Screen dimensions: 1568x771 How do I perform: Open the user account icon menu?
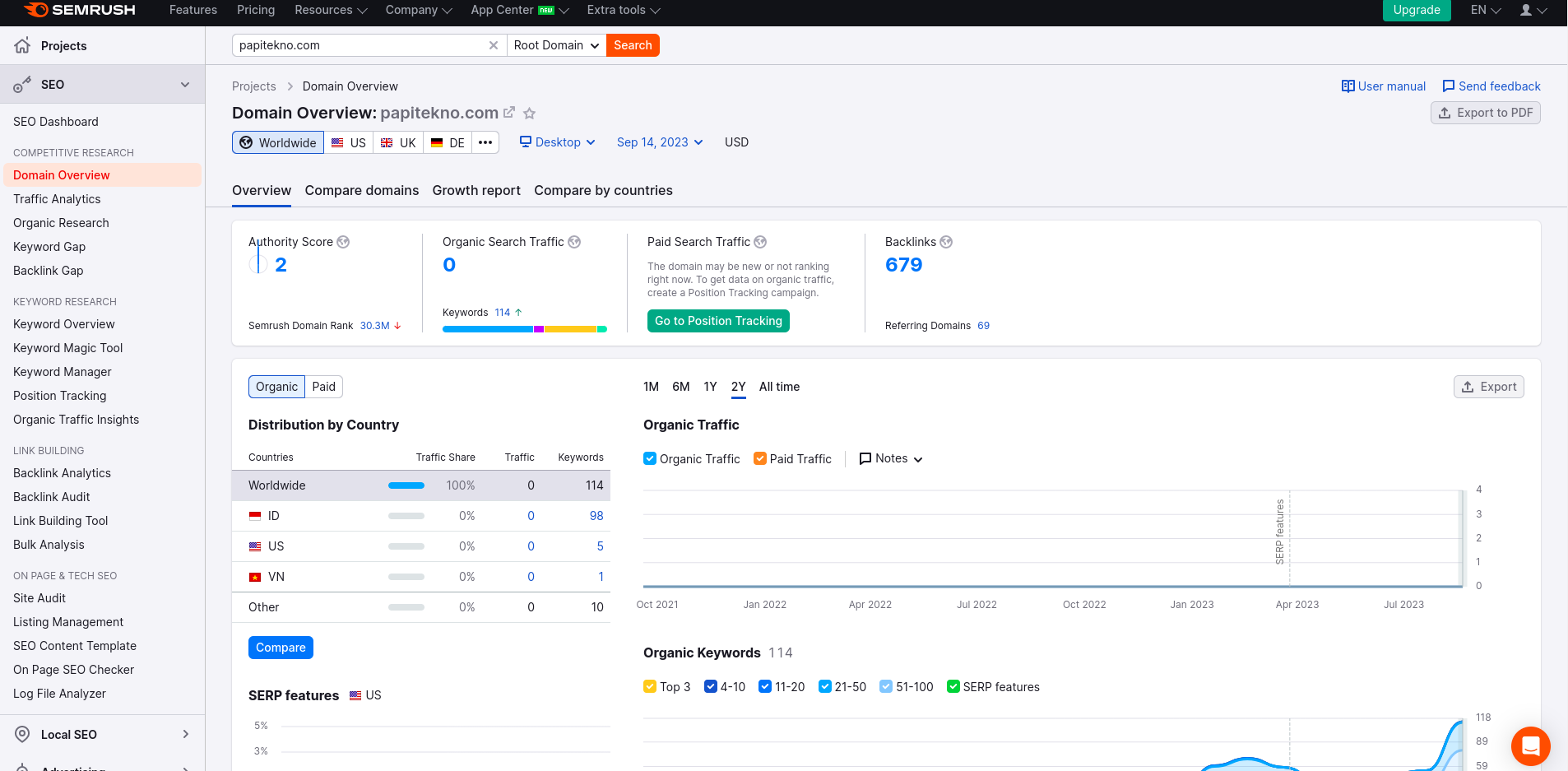(1533, 10)
